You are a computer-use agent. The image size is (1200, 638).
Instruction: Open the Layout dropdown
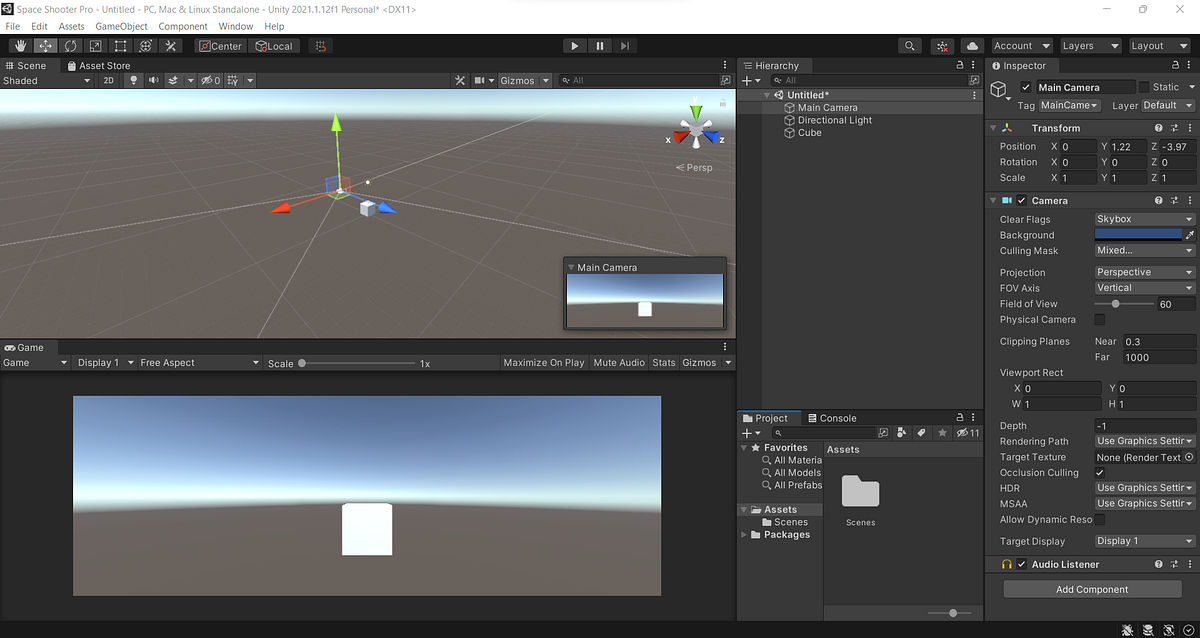point(1159,45)
